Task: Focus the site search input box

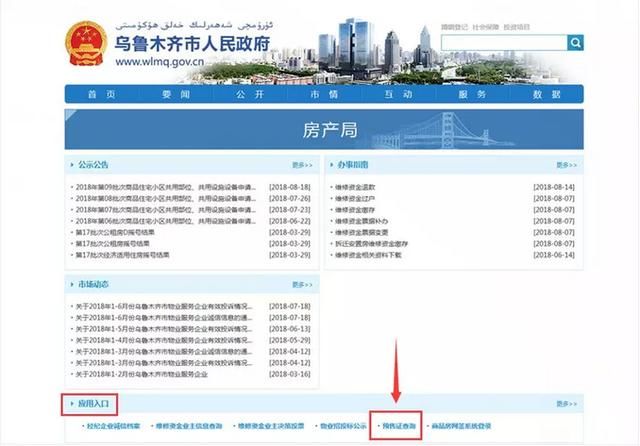Action: 504,42
